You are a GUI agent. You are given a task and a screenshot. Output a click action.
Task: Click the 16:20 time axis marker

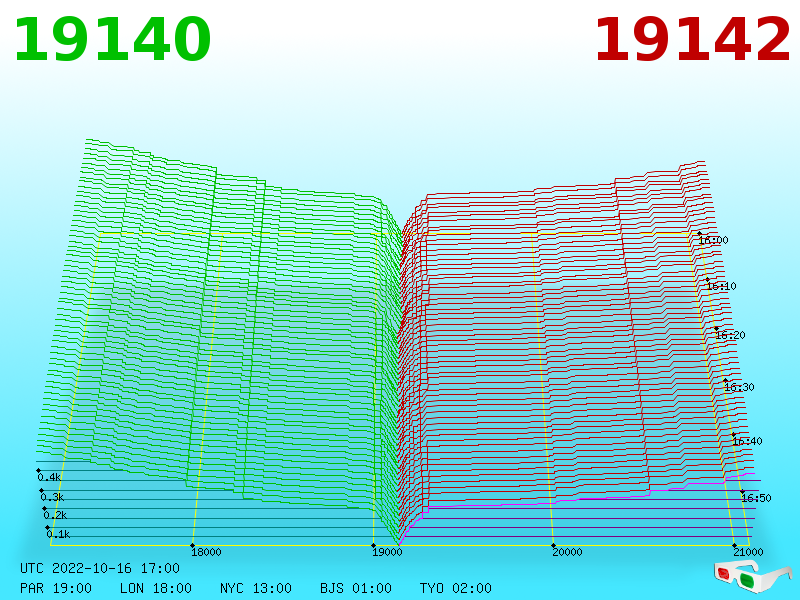click(731, 335)
